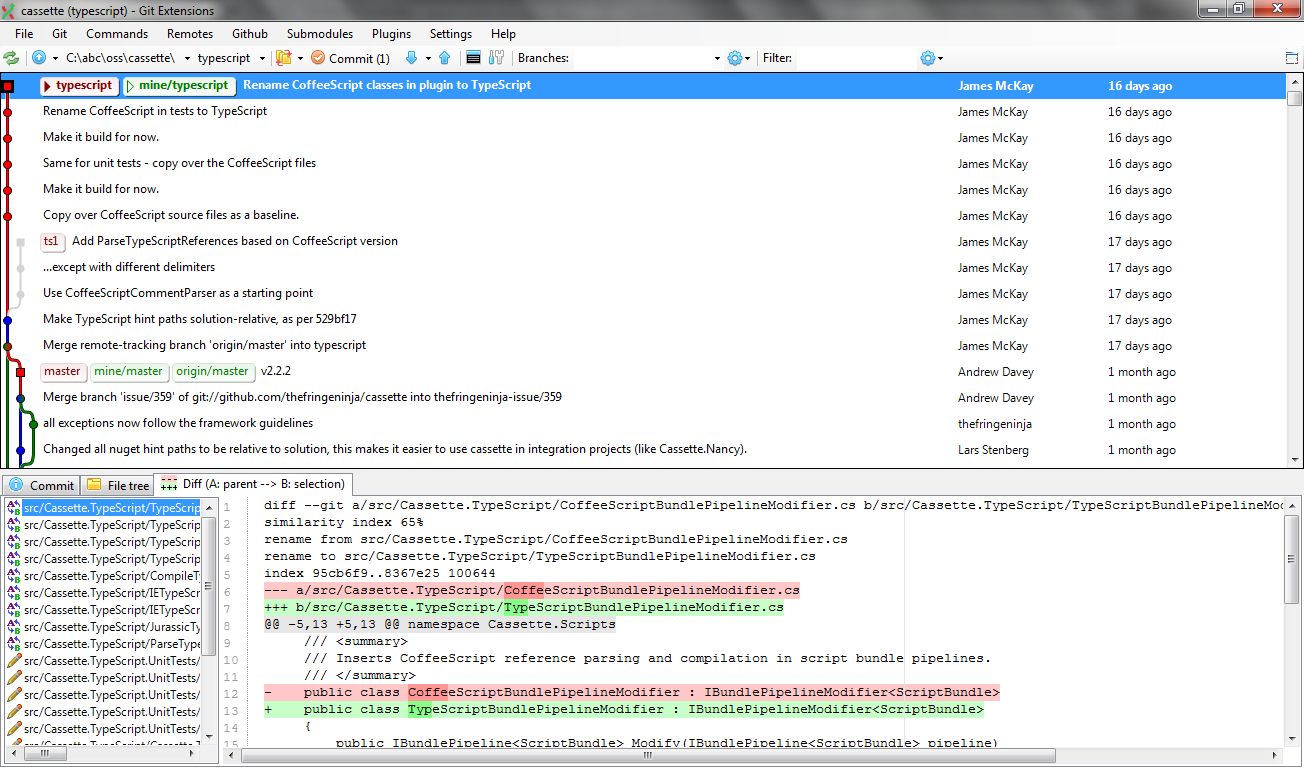Open the File menu
This screenshot has width=1304, height=768.
(24, 34)
